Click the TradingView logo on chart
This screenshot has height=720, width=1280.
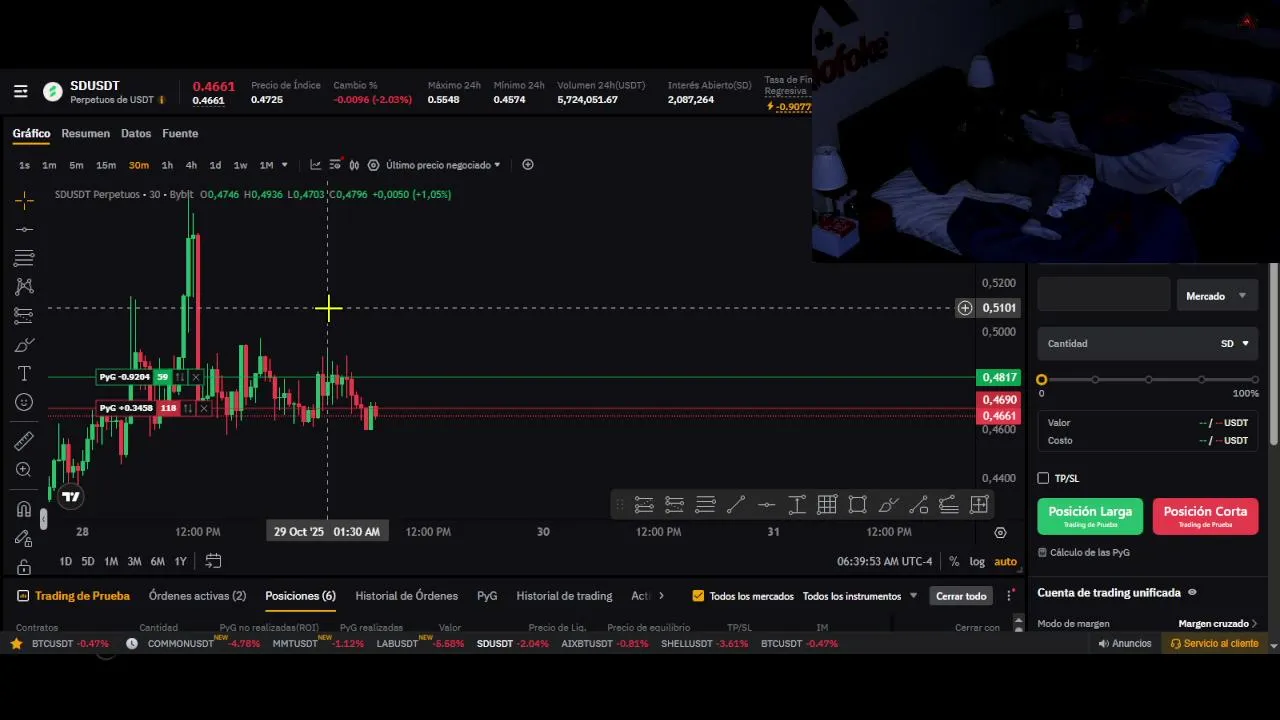tap(70, 496)
